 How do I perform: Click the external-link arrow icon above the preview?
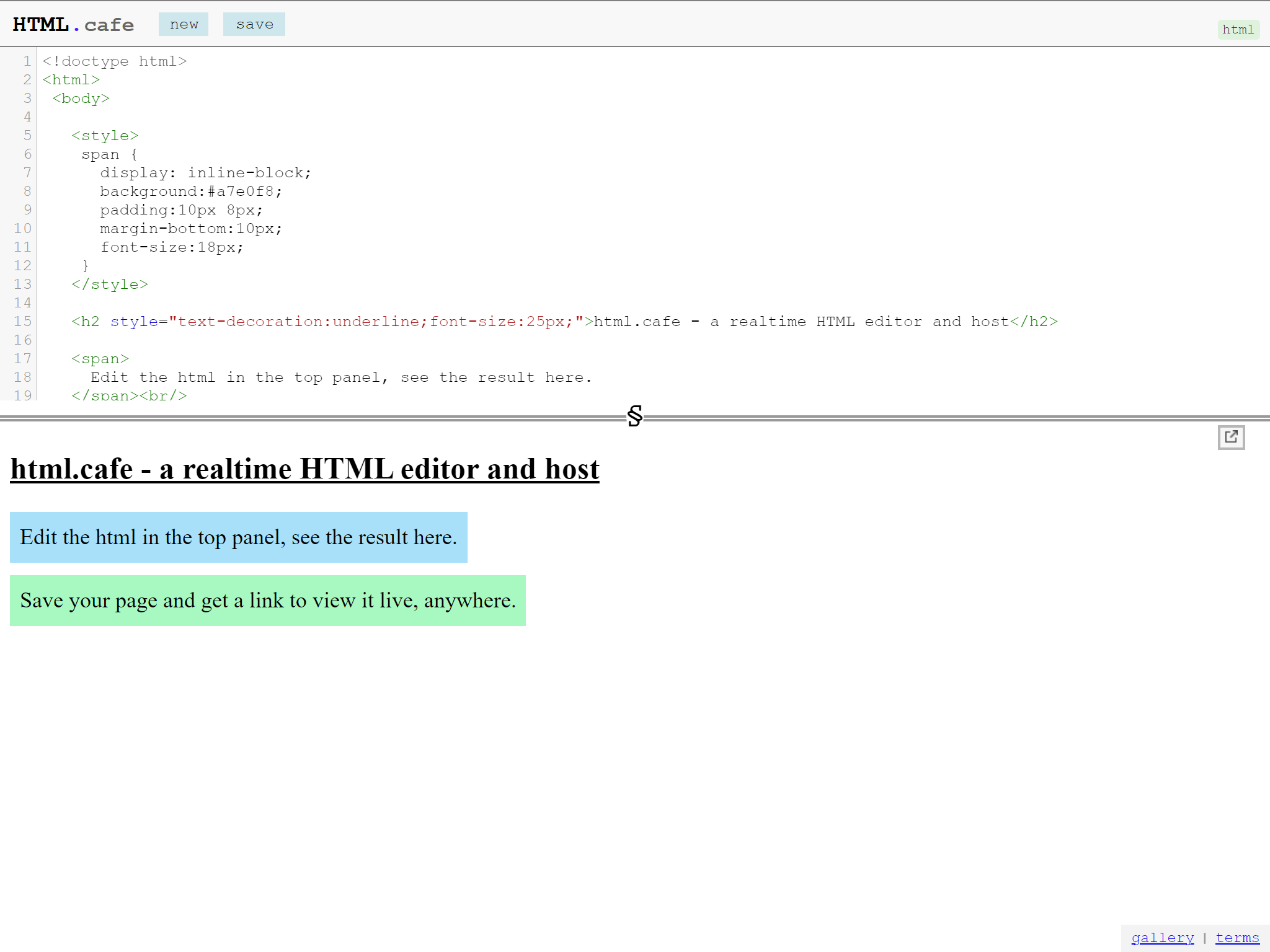[1232, 438]
